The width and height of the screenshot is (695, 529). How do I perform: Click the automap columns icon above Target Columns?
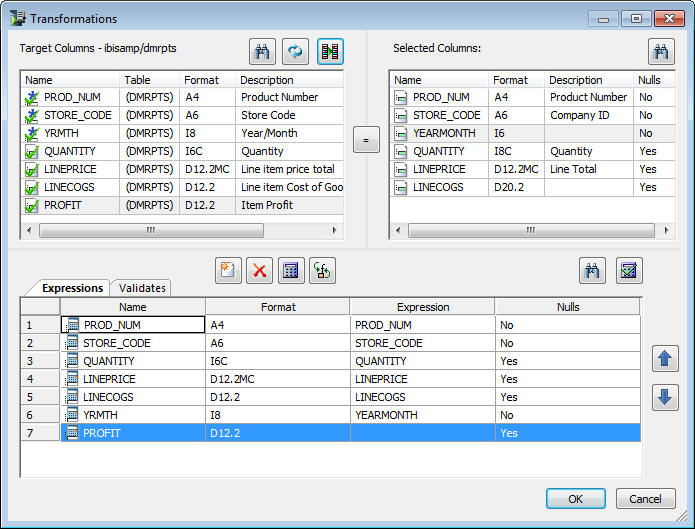tap(330, 51)
